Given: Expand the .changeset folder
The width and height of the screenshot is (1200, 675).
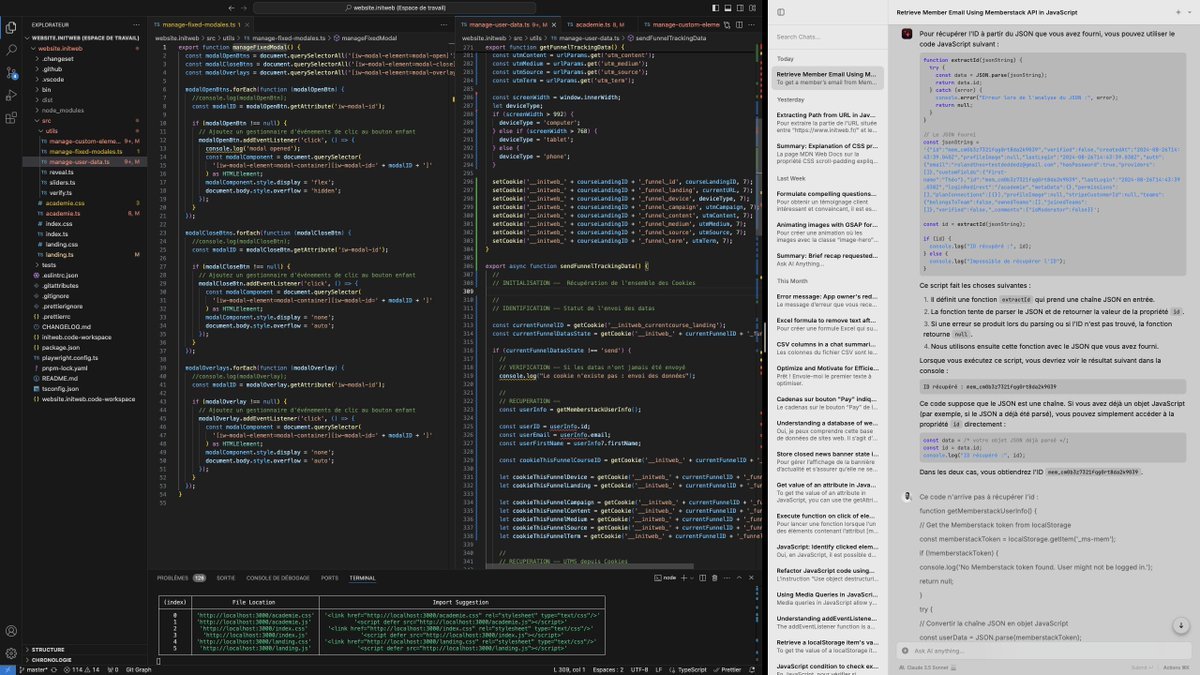Looking at the screenshot, I should (x=58, y=58).
